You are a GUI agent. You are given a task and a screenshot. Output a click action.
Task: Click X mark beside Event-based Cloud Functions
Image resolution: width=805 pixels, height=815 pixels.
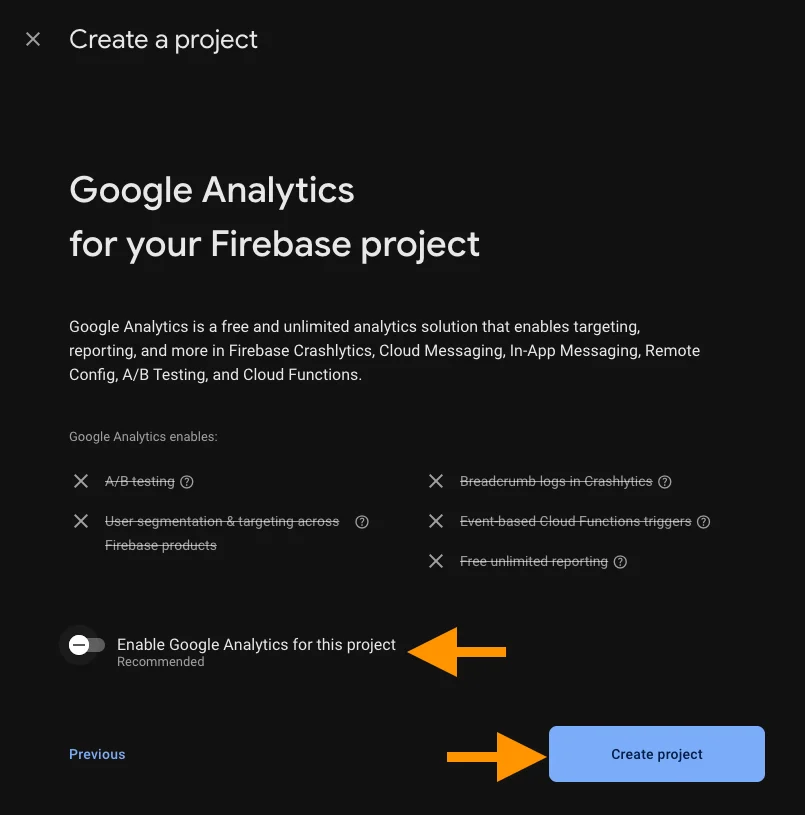[436, 522]
